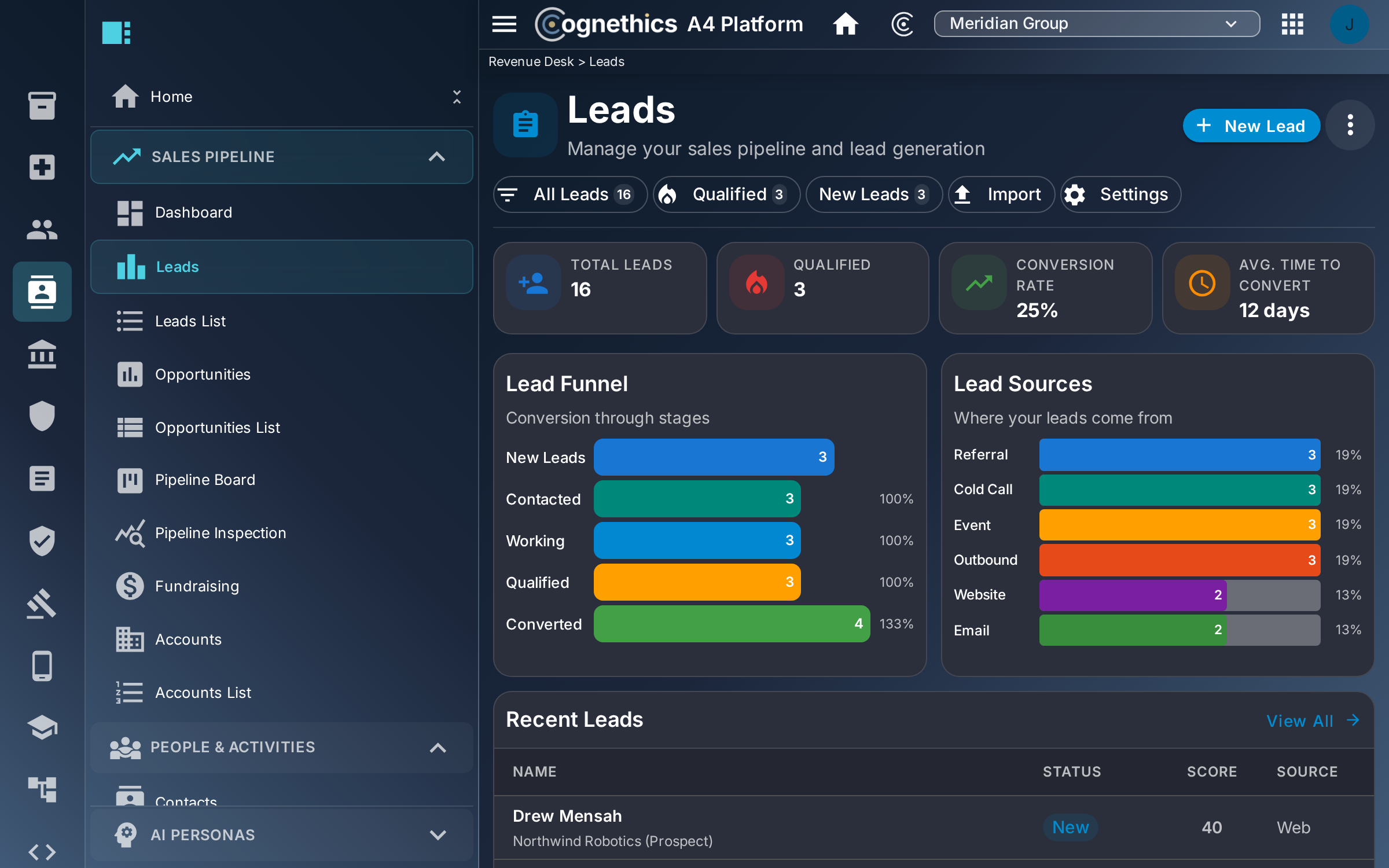
Task: Click View All recent leads link
Action: click(x=1313, y=720)
